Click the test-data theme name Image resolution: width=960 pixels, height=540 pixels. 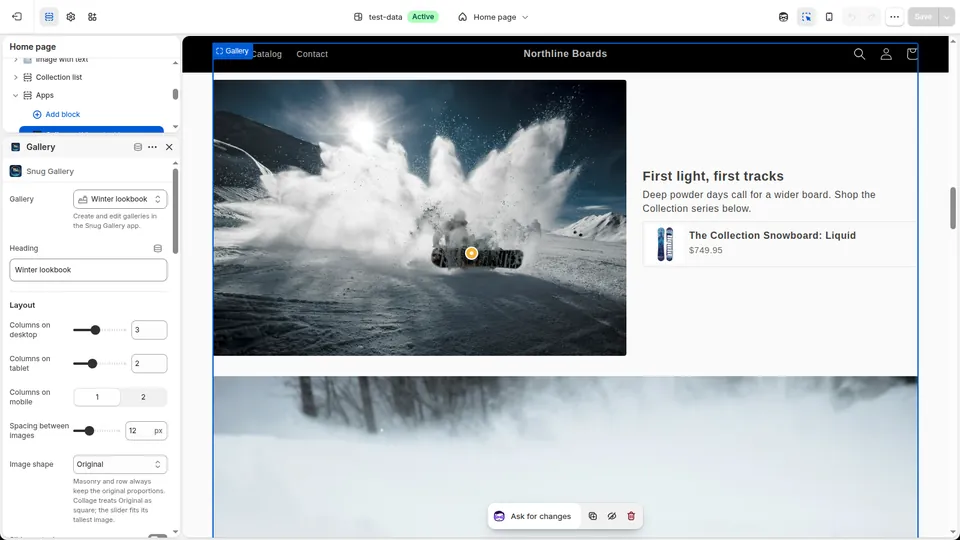coord(385,17)
